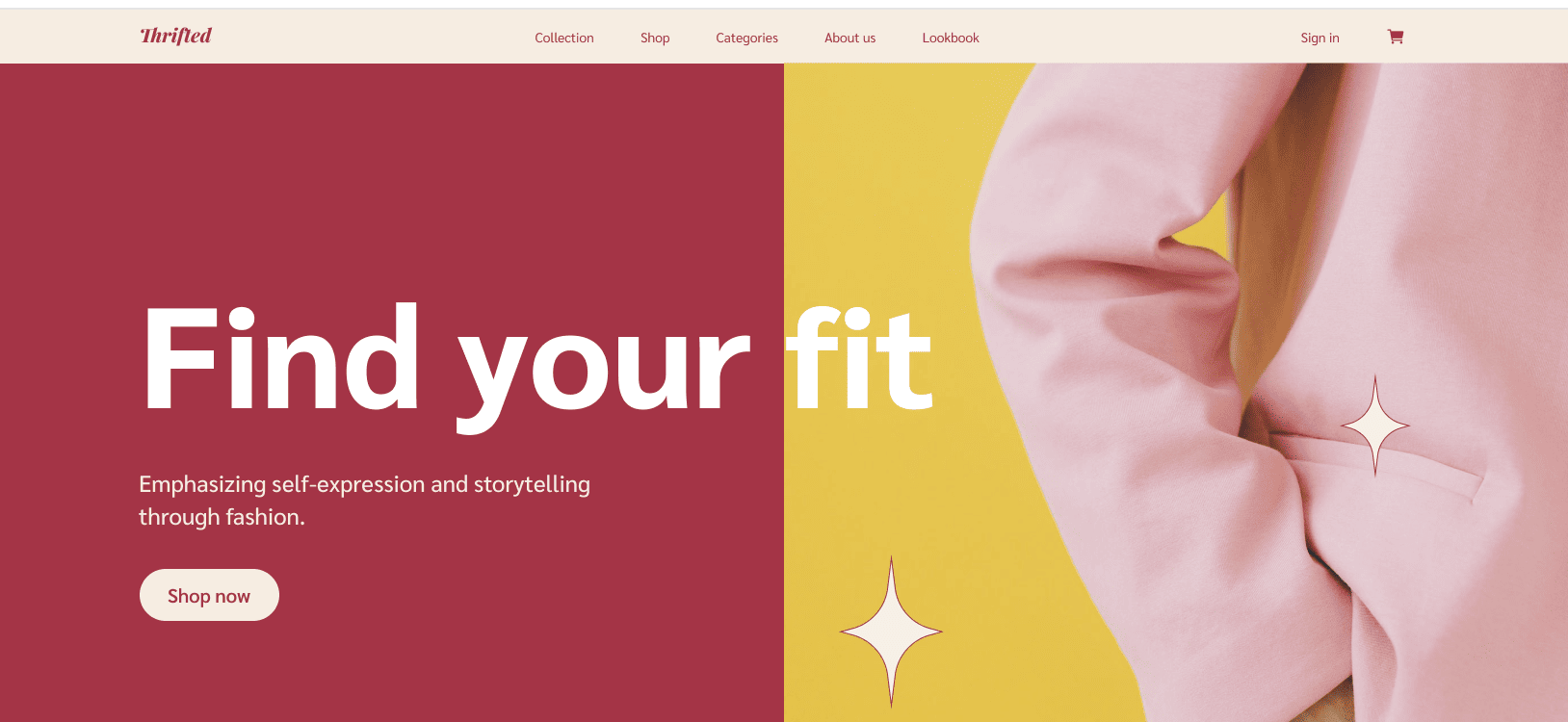Click the word 'fit' in headline
The image size is (1568, 722).
(860, 358)
